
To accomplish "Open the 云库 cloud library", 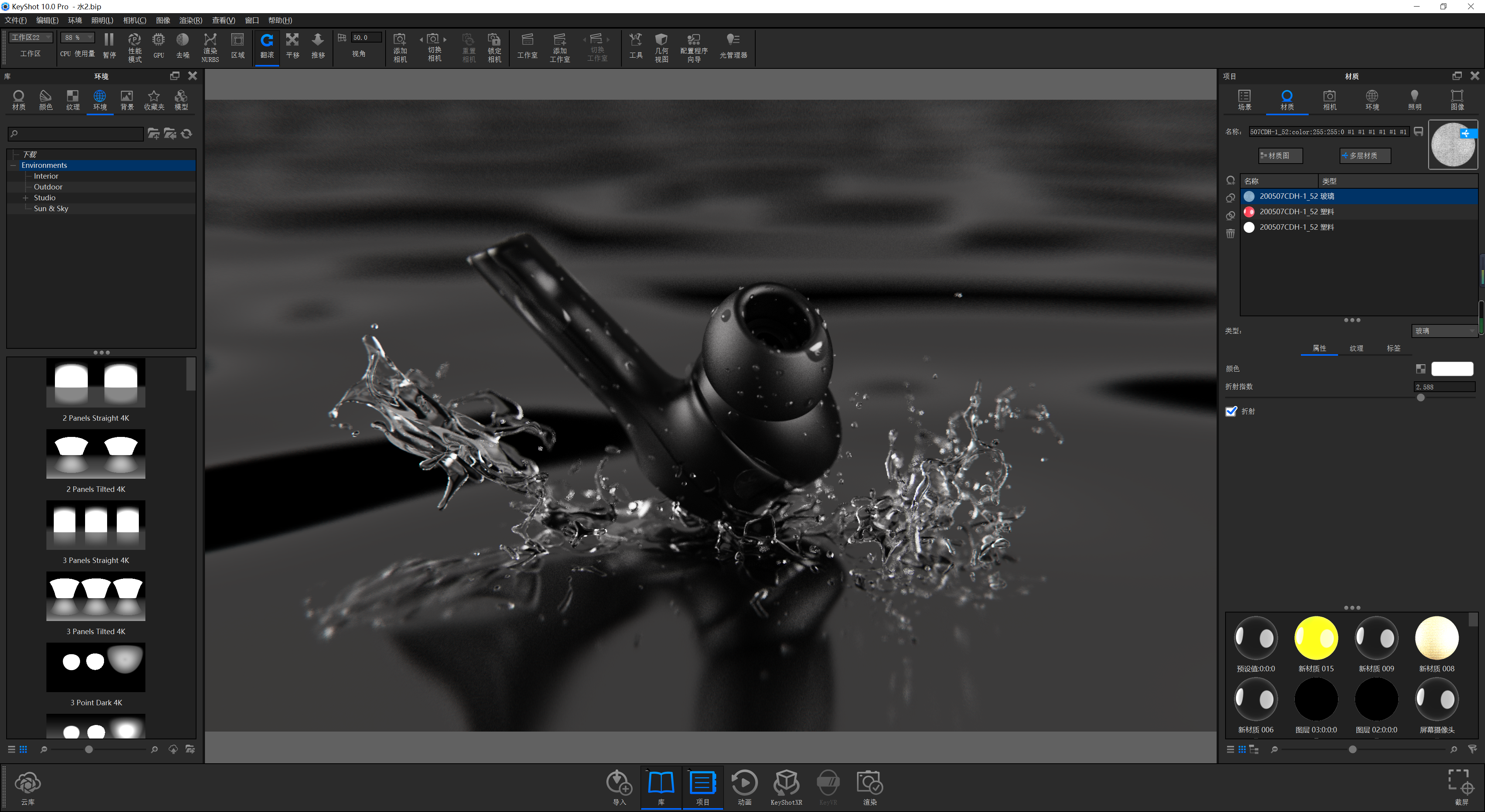I will (28, 788).
